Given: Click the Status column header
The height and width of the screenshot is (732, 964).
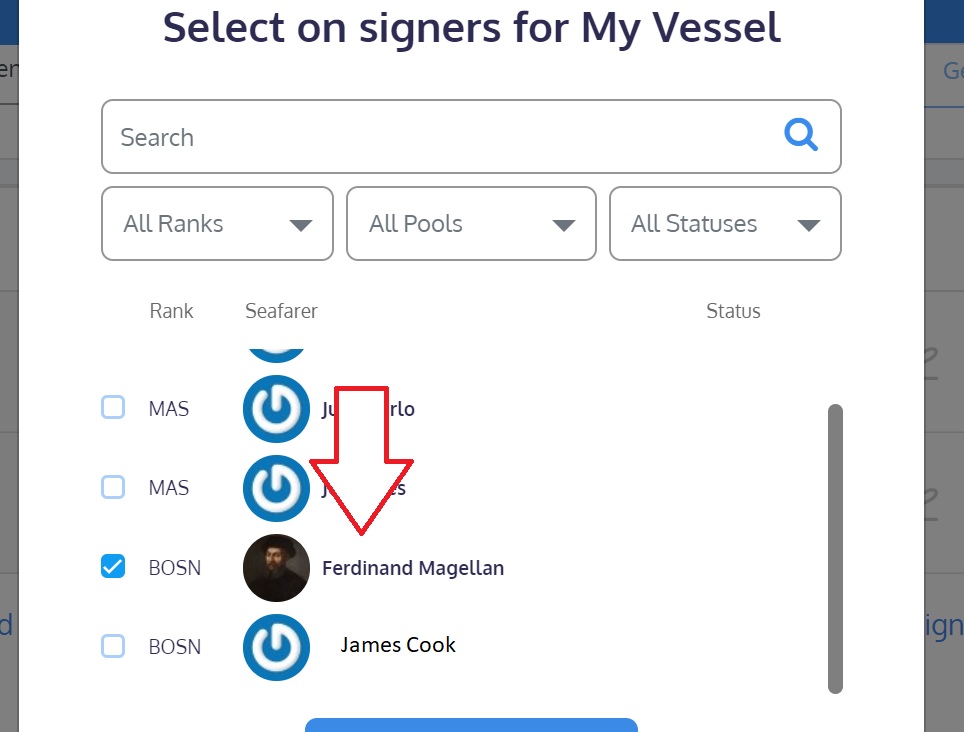Looking at the screenshot, I should click(733, 311).
